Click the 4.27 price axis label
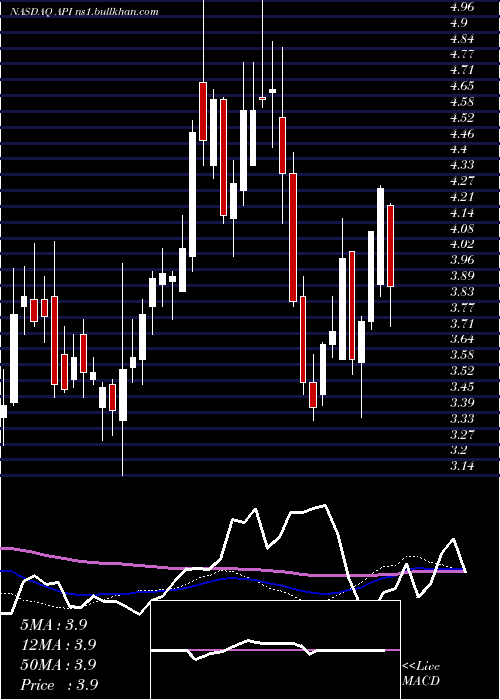Viewport: 500px width, 700px height. coord(464,181)
